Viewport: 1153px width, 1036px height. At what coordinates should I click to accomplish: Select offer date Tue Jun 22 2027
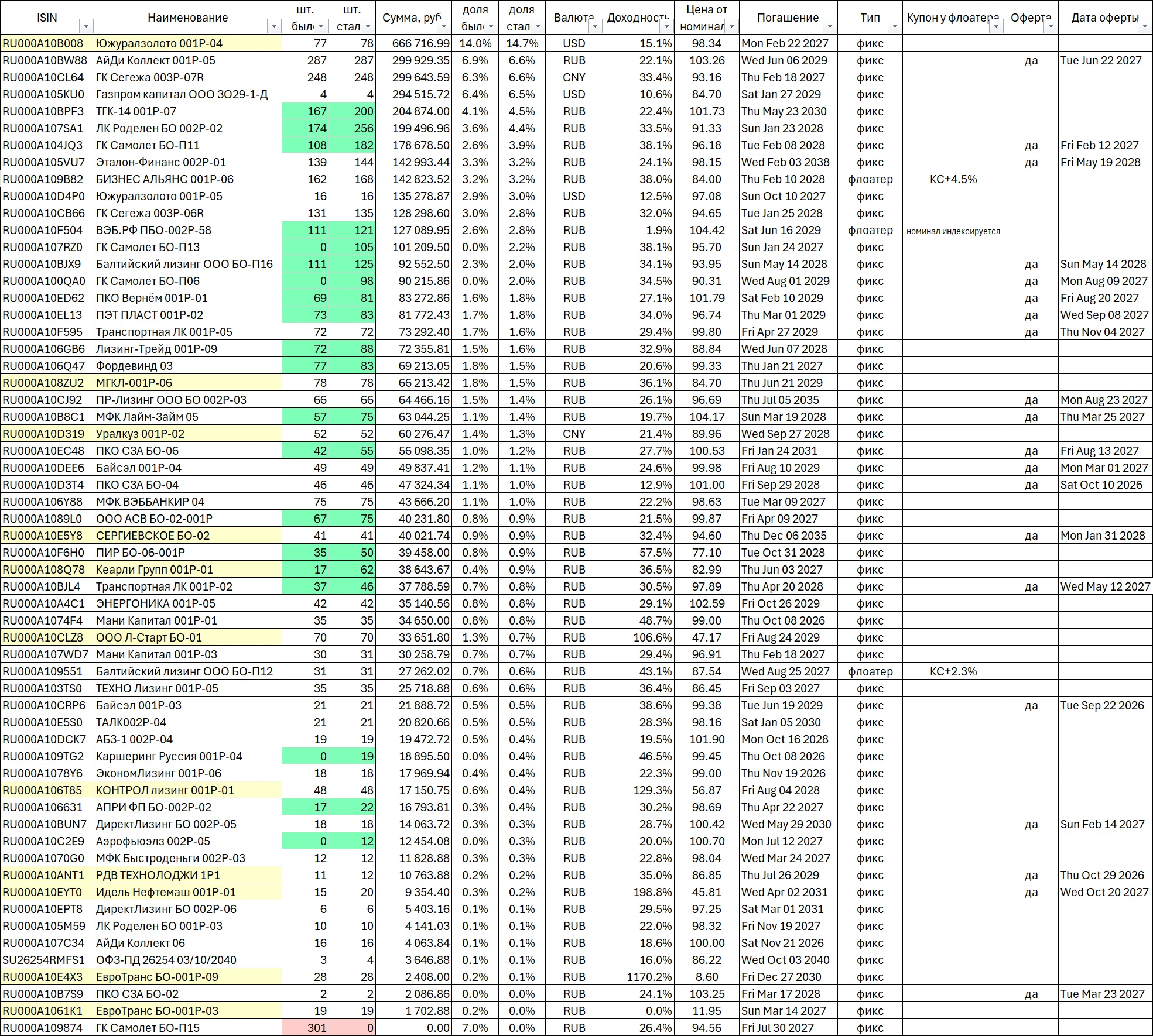tap(1106, 60)
